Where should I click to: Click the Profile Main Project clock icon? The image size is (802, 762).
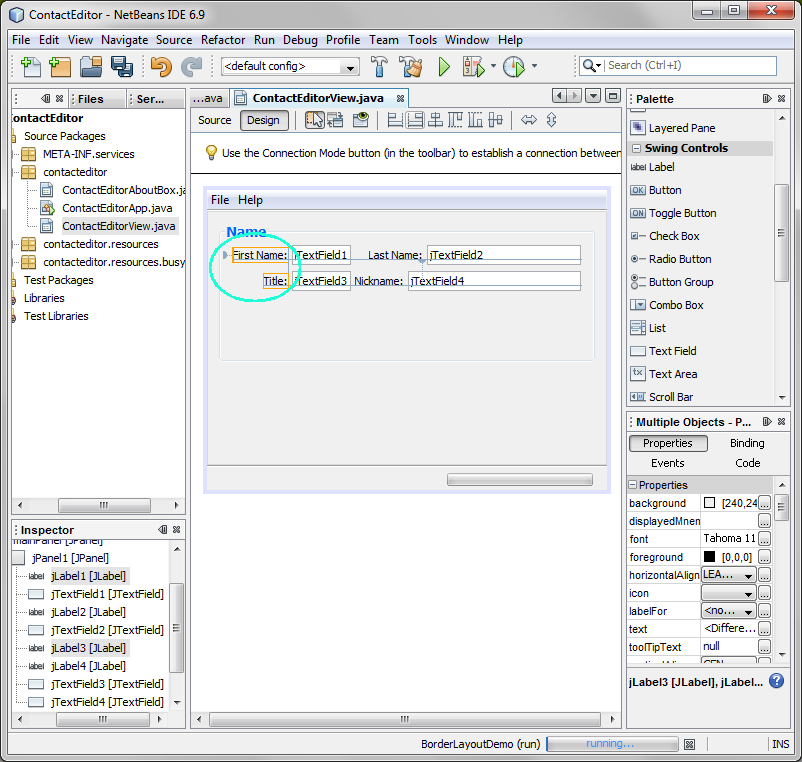(514, 66)
